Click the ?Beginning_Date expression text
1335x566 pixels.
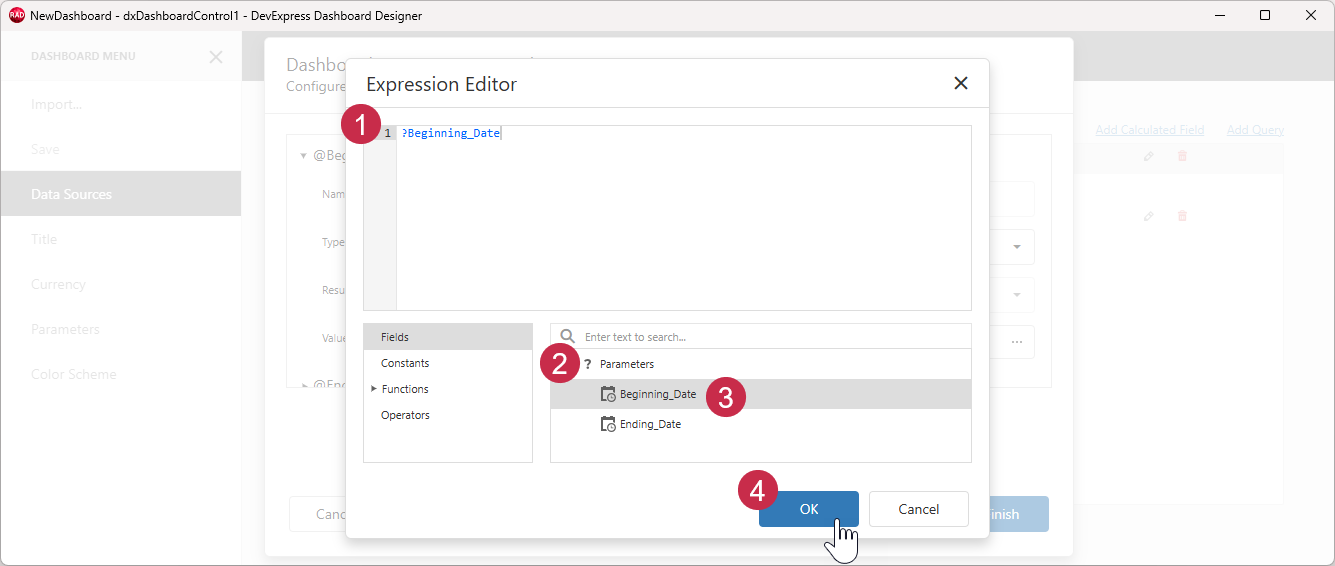click(450, 133)
